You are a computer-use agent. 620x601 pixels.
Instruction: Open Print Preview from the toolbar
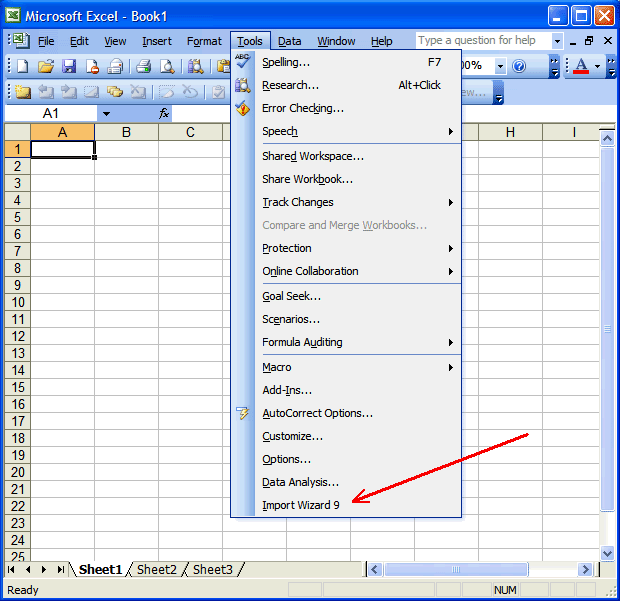(x=167, y=66)
